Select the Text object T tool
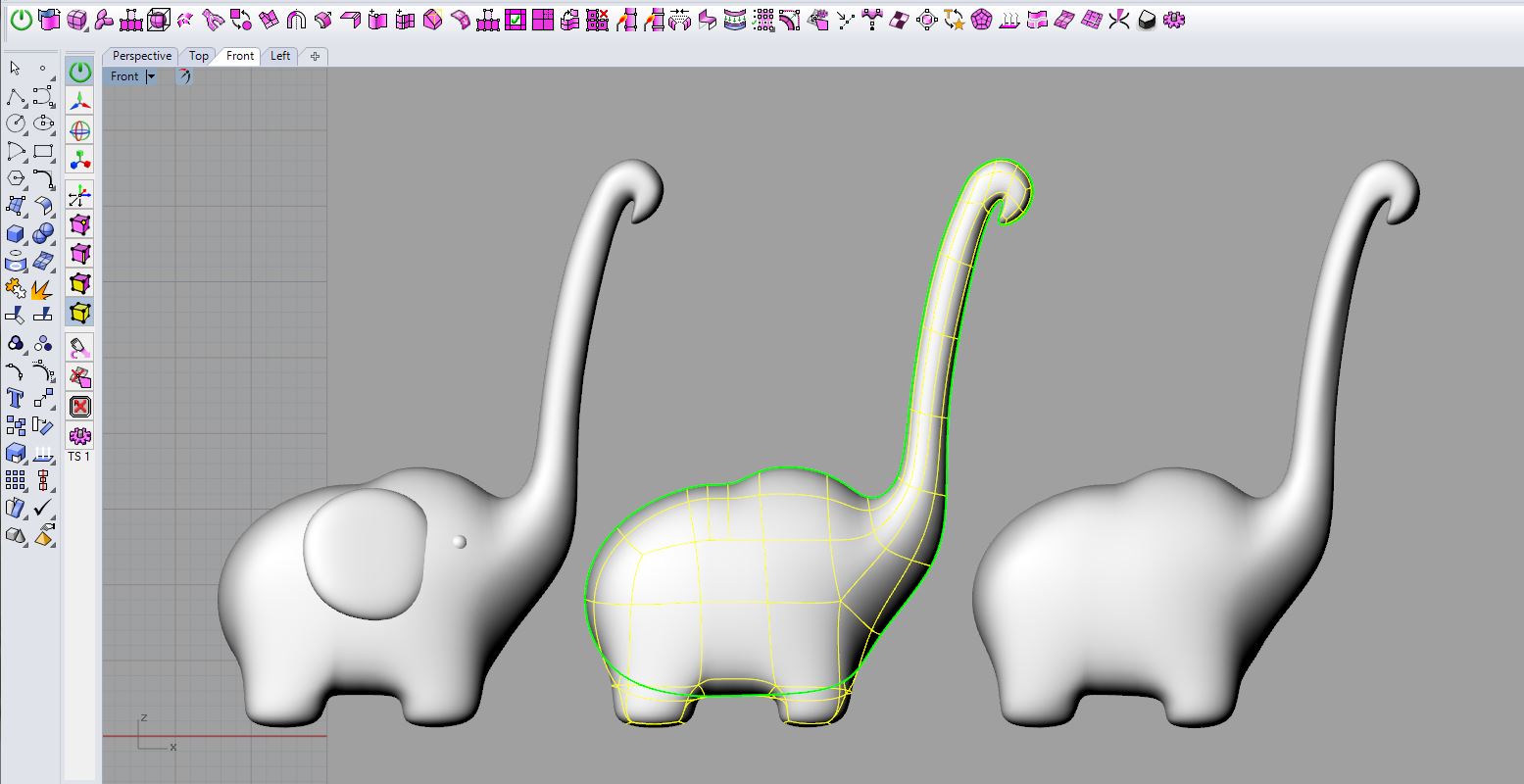The width and height of the screenshot is (1524, 784). click(x=15, y=398)
